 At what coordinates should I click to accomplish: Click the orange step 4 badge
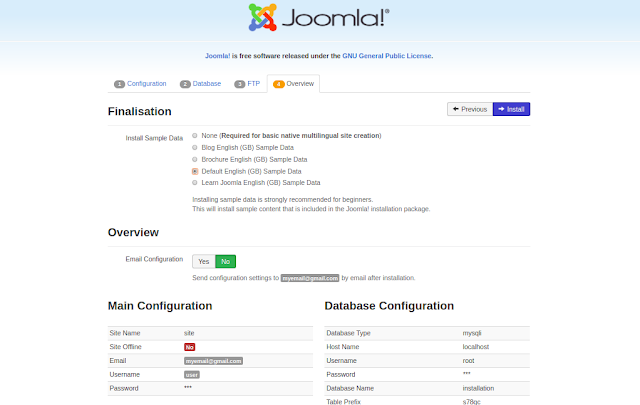click(x=279, y=84)
